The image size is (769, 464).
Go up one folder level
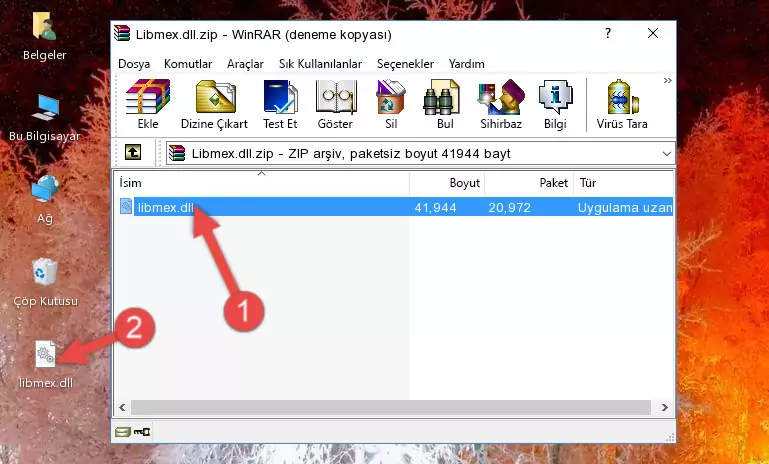coord(133,153)
